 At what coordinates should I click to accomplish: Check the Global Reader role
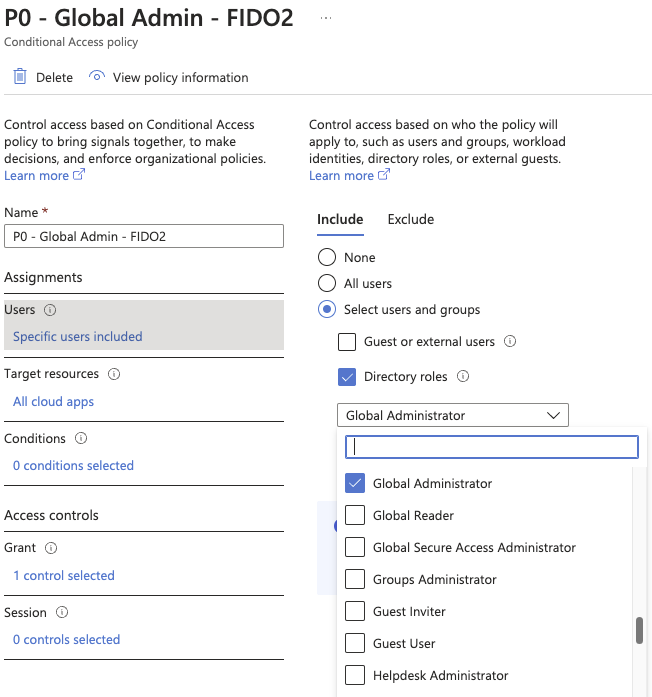pos(355,515)
